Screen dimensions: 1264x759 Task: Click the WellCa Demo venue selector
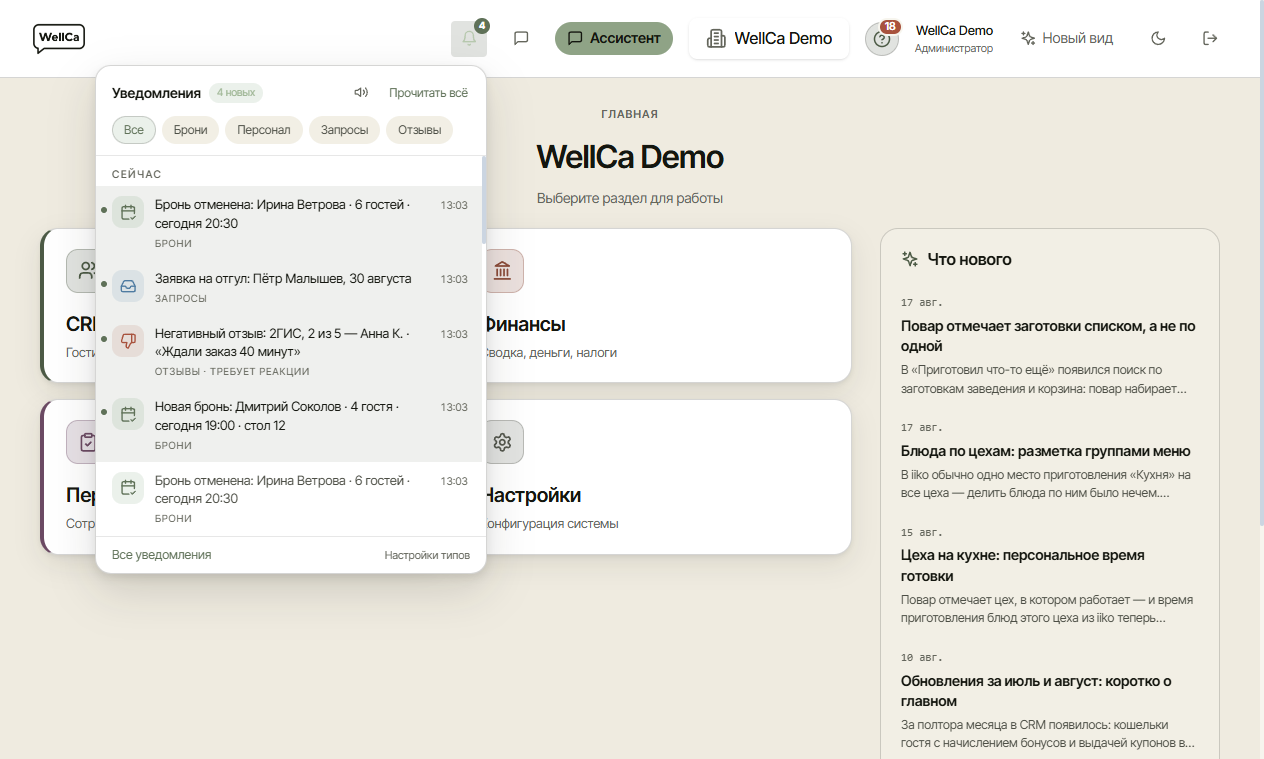coord(769,39)
